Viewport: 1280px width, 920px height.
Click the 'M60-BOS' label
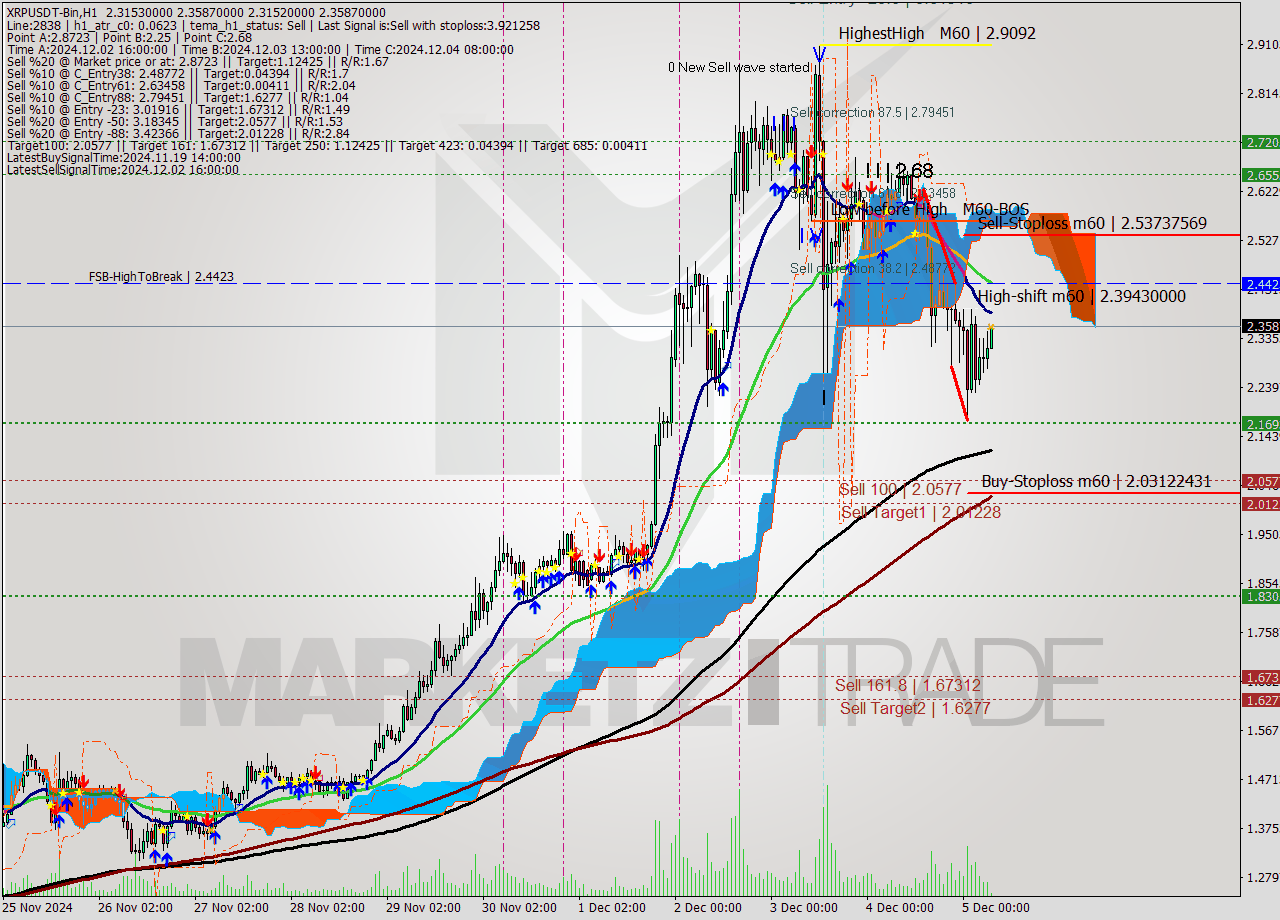point(996,209)
